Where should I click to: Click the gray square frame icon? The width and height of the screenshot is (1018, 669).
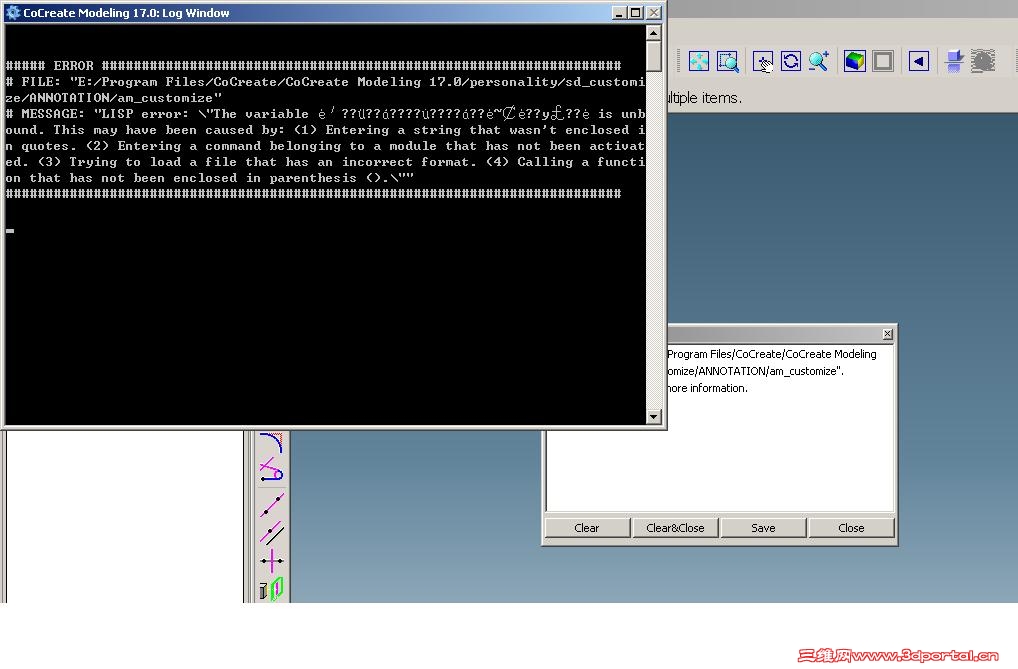tap(883, 62)
